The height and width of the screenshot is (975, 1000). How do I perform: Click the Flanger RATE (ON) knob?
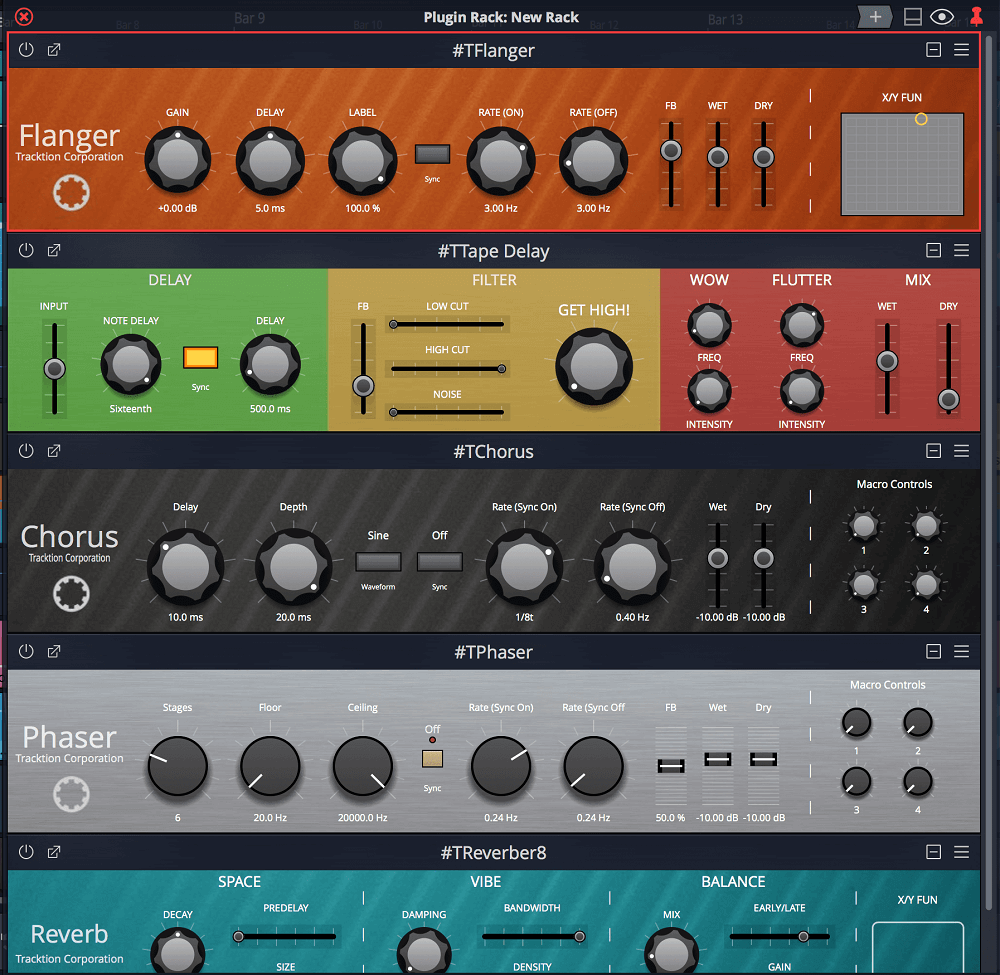[501, 160]
